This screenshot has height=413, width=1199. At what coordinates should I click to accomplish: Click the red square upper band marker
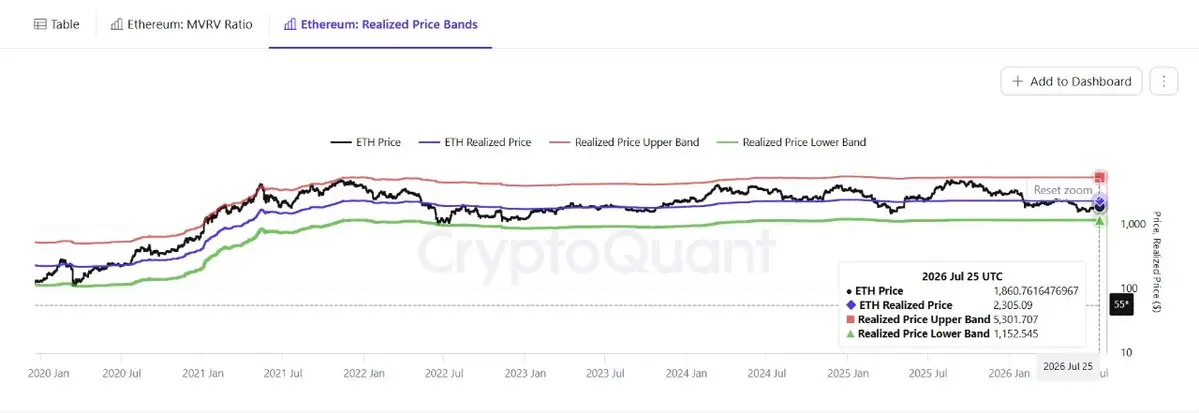pyautogui.click(x=1100, y=177)
